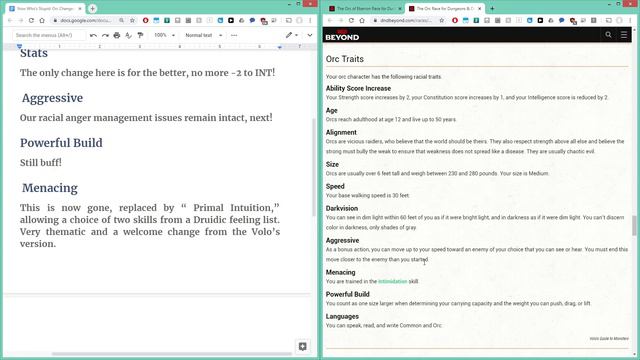Open Chrome menu in D&D Beyond window
This screenshot has width=640, height=360.
coord(630,20)
